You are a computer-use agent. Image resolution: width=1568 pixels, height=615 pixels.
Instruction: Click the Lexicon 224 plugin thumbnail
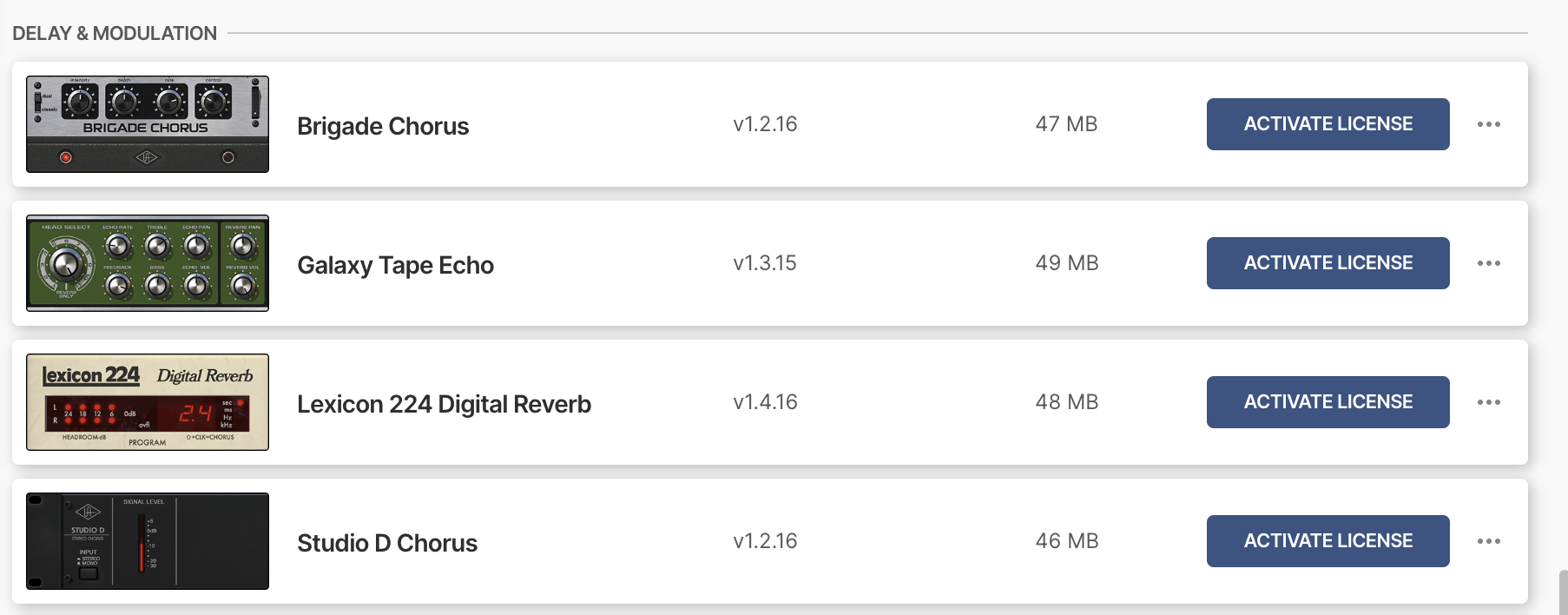tap(148, 402)
